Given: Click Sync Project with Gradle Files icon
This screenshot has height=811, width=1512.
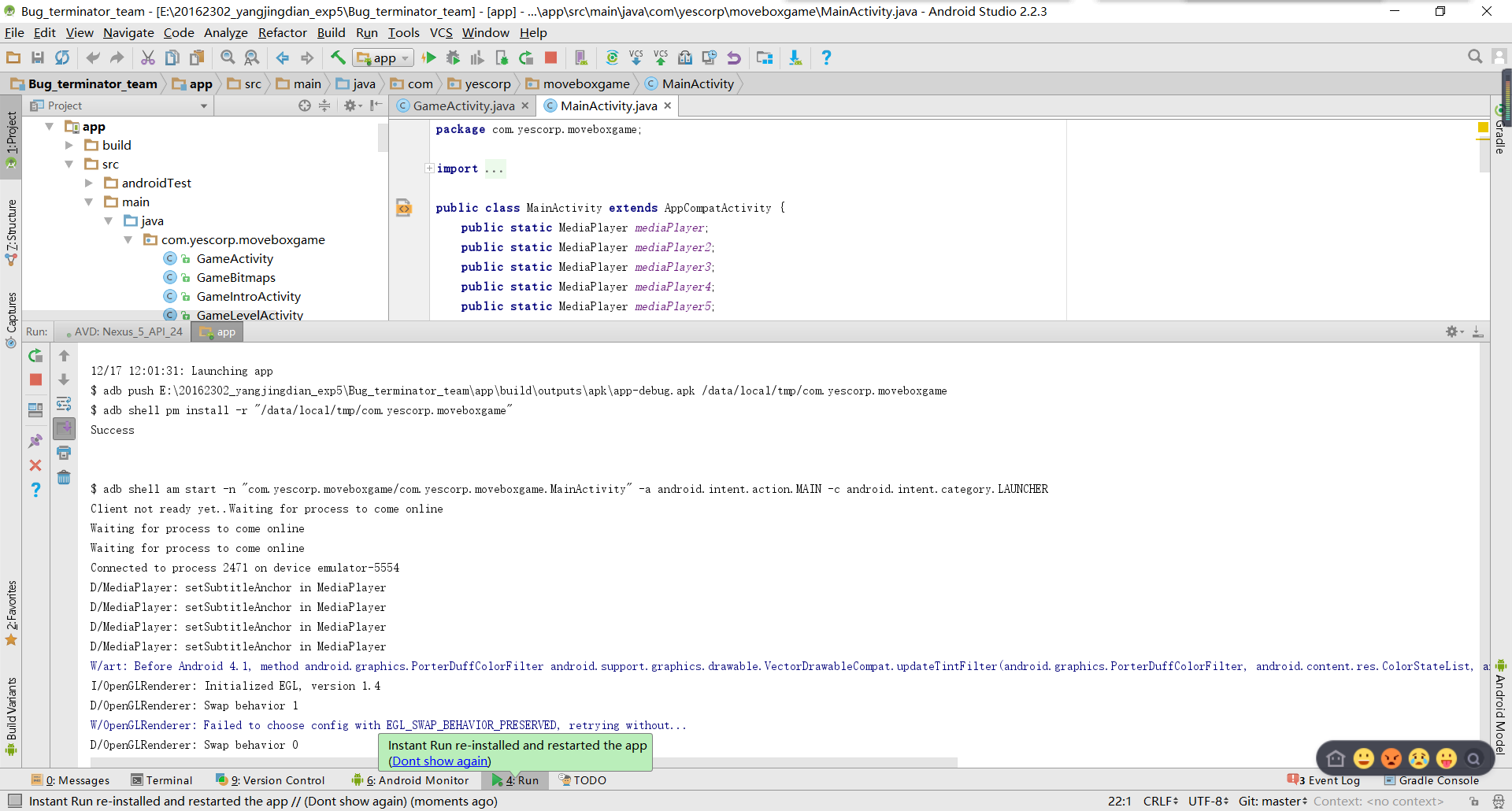Looking at the screenshot, I should [612, 57].
